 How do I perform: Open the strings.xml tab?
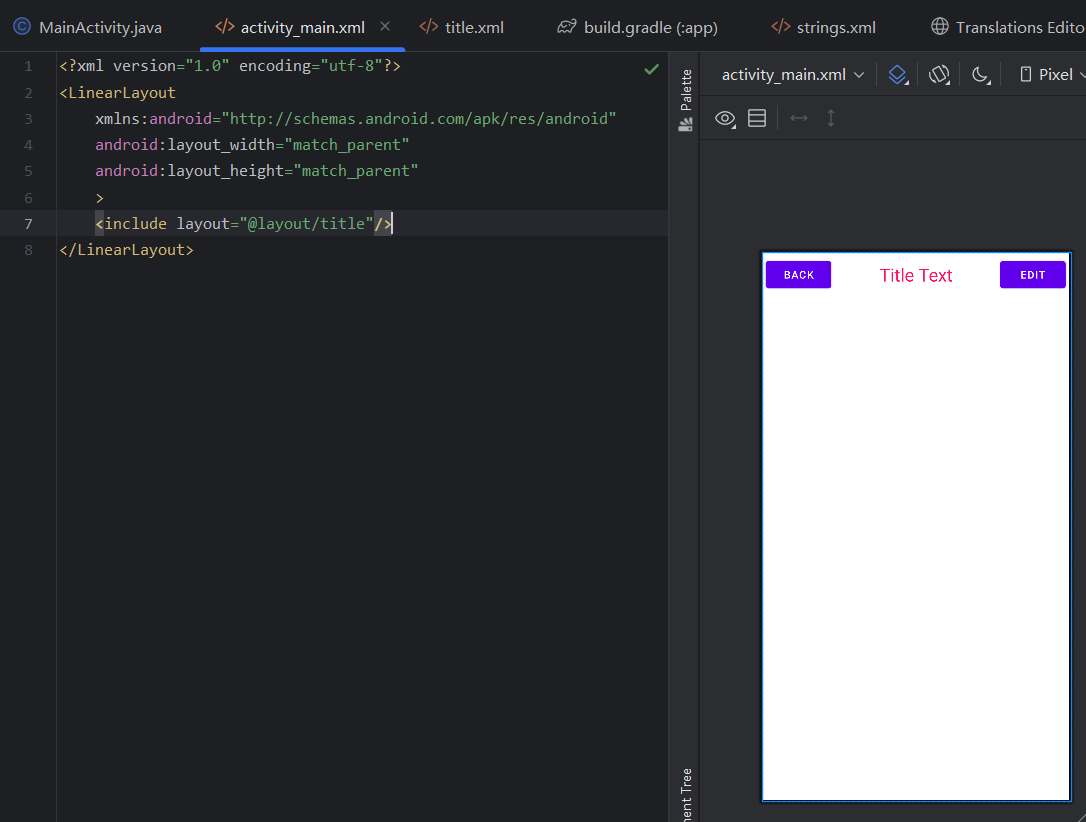click(824, 27)
